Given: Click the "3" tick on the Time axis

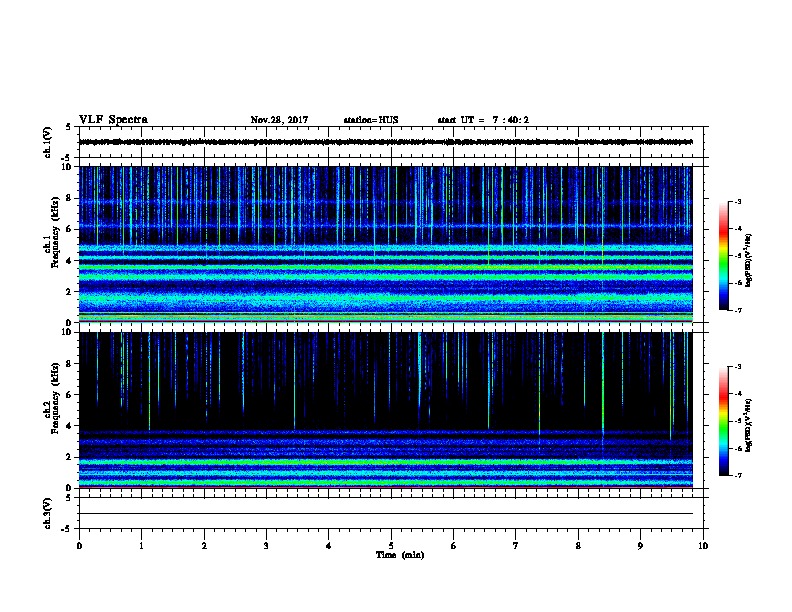Looking at the screenshot, I should pos(266,546).
